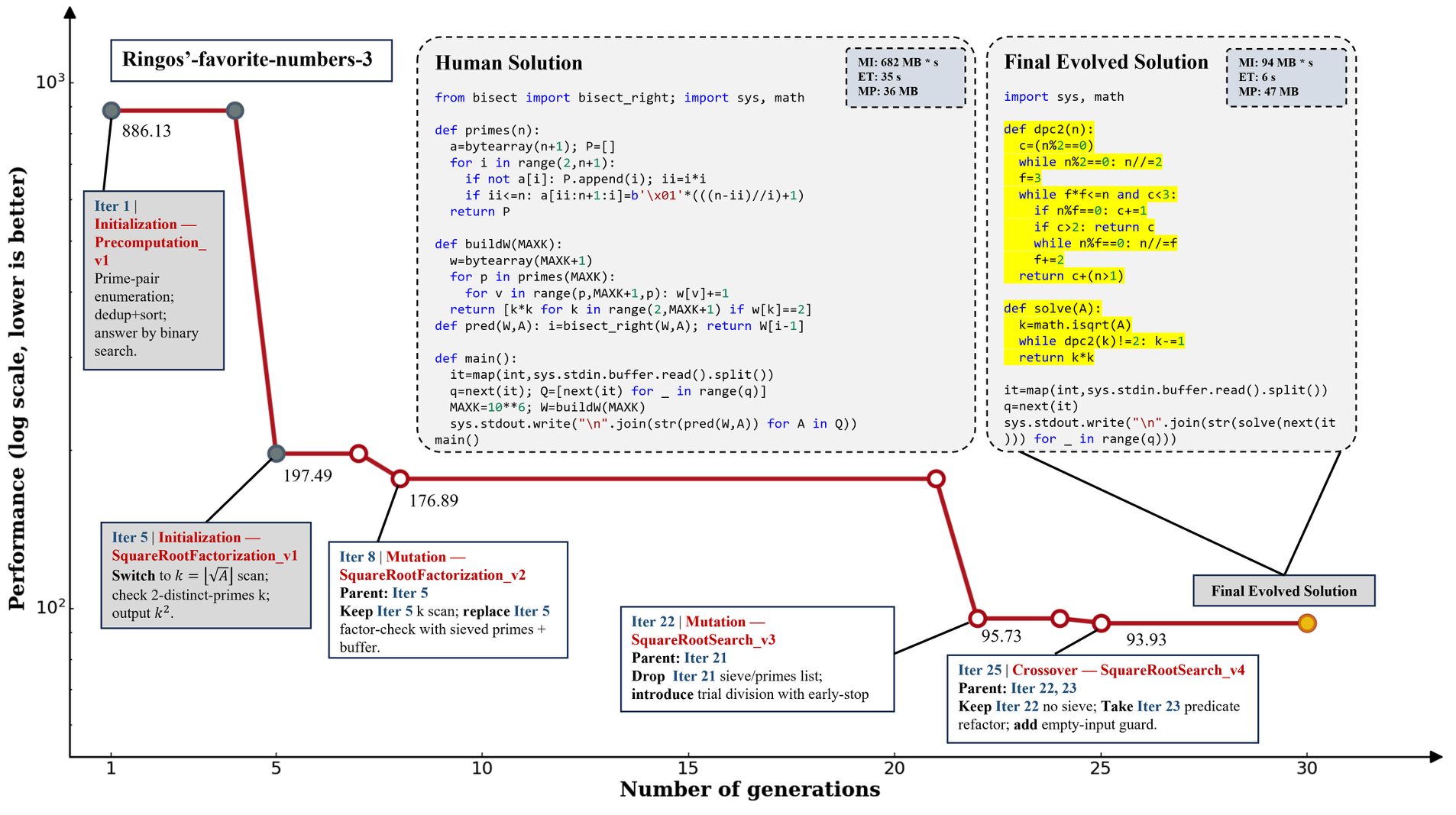Click the Iter 25 Crossover SquareRootSearch_v4 box
The height and width of the screenshot is (815, 1456).
tap(1102, 698)
